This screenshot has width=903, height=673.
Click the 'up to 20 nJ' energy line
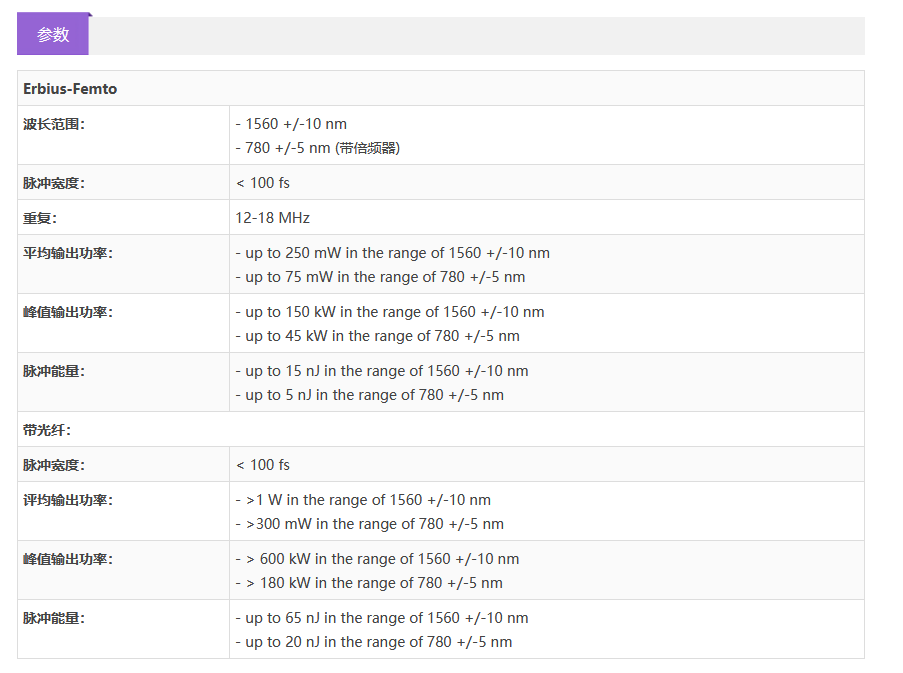coord(373,642)
